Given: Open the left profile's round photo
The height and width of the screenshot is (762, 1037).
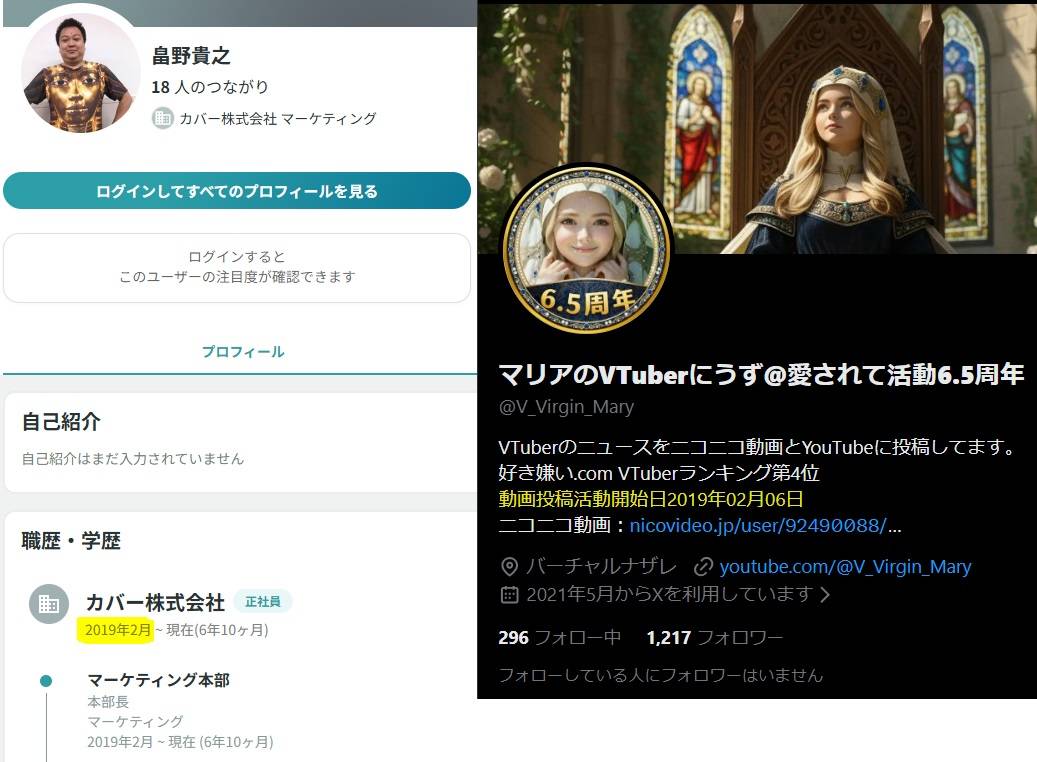Looking at the screenshot, I should pyautogui.click(x=80, y=73).
